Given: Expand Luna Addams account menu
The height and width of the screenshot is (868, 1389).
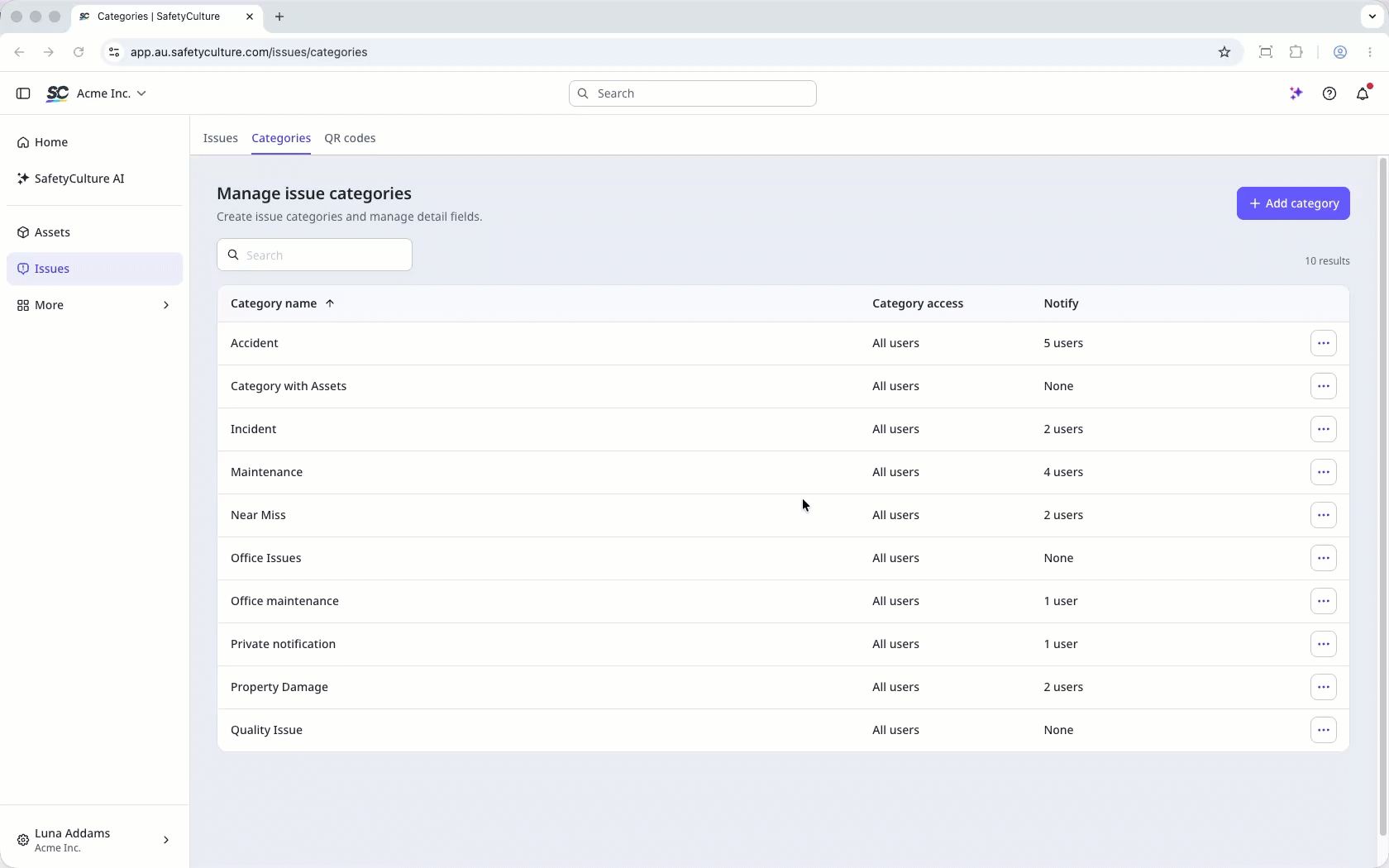Looking at the screenshot, I should (x=94, y=840).
